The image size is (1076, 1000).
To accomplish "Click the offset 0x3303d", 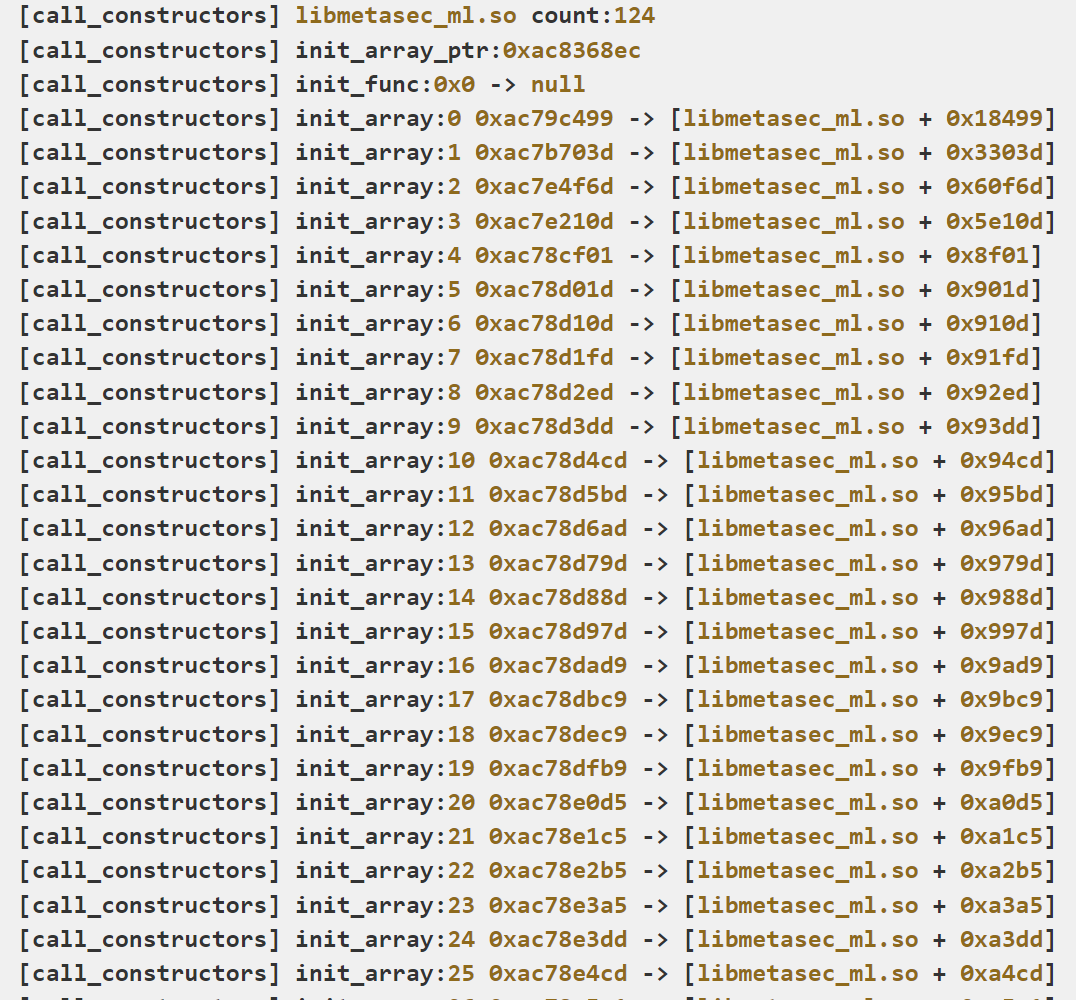I will [994, 152].
